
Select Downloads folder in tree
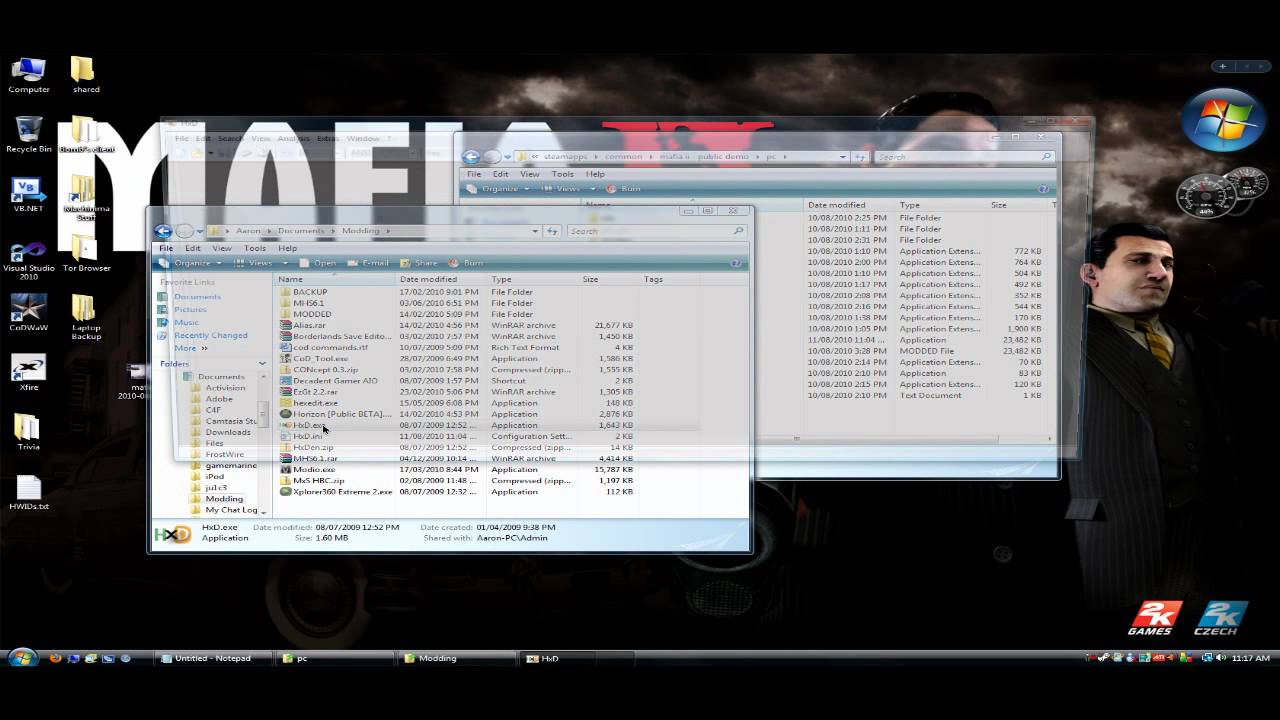228,432
